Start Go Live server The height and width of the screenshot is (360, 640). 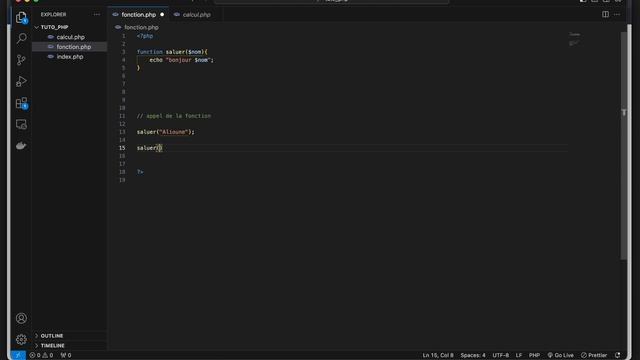560,355
